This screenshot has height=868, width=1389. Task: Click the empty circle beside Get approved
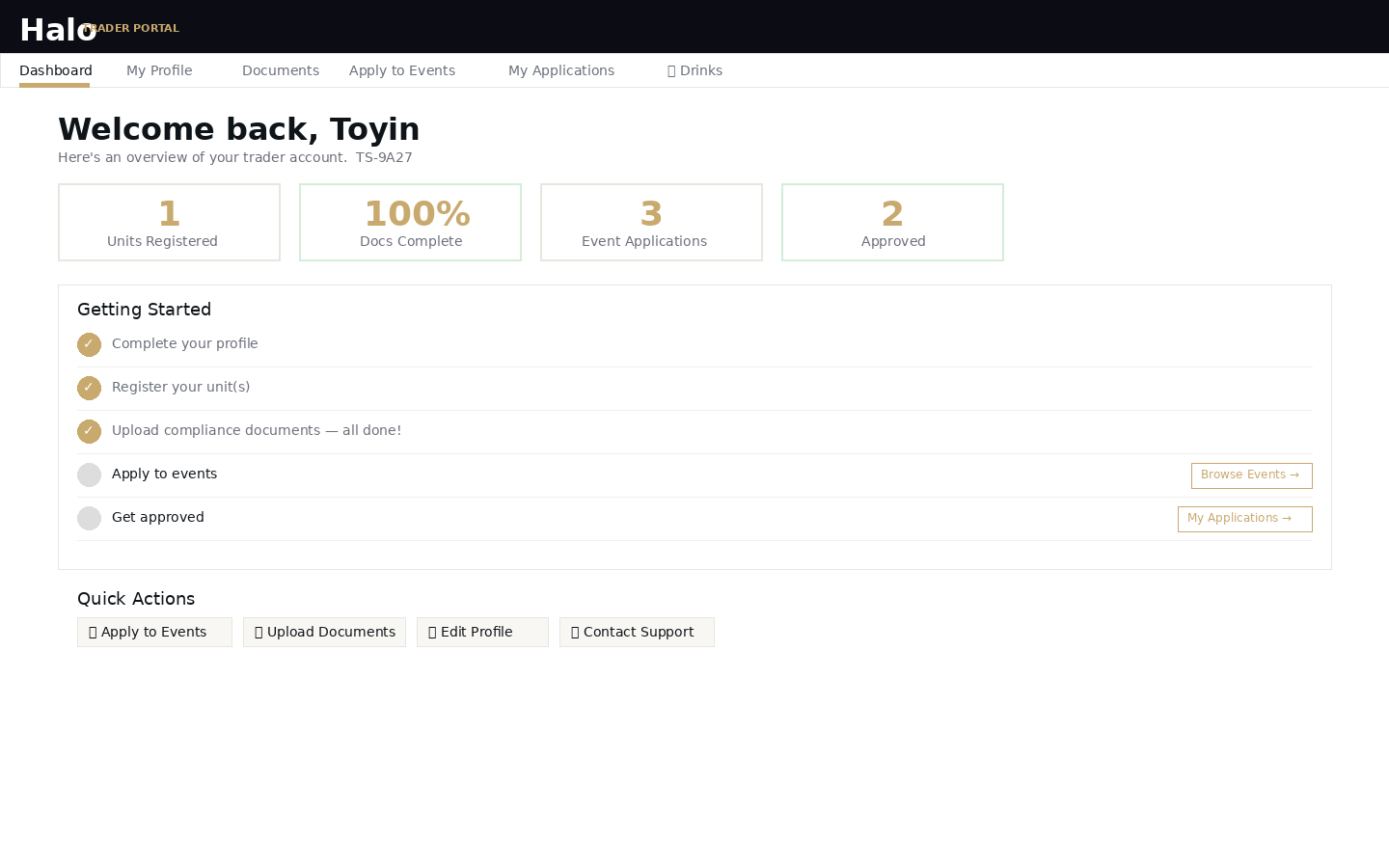pos(89,518)
